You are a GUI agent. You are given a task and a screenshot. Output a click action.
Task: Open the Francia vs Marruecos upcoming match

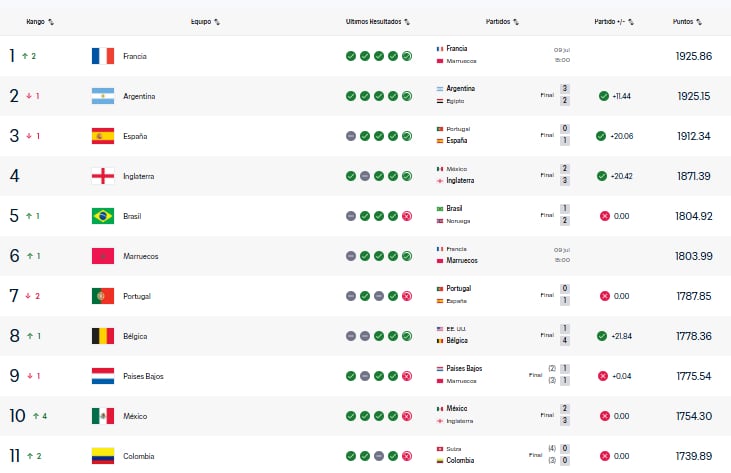503,55
